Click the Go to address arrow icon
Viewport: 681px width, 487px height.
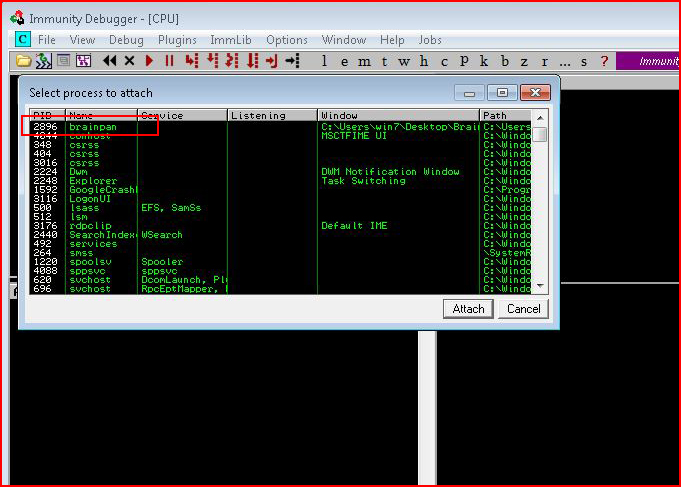coord(293,61)
